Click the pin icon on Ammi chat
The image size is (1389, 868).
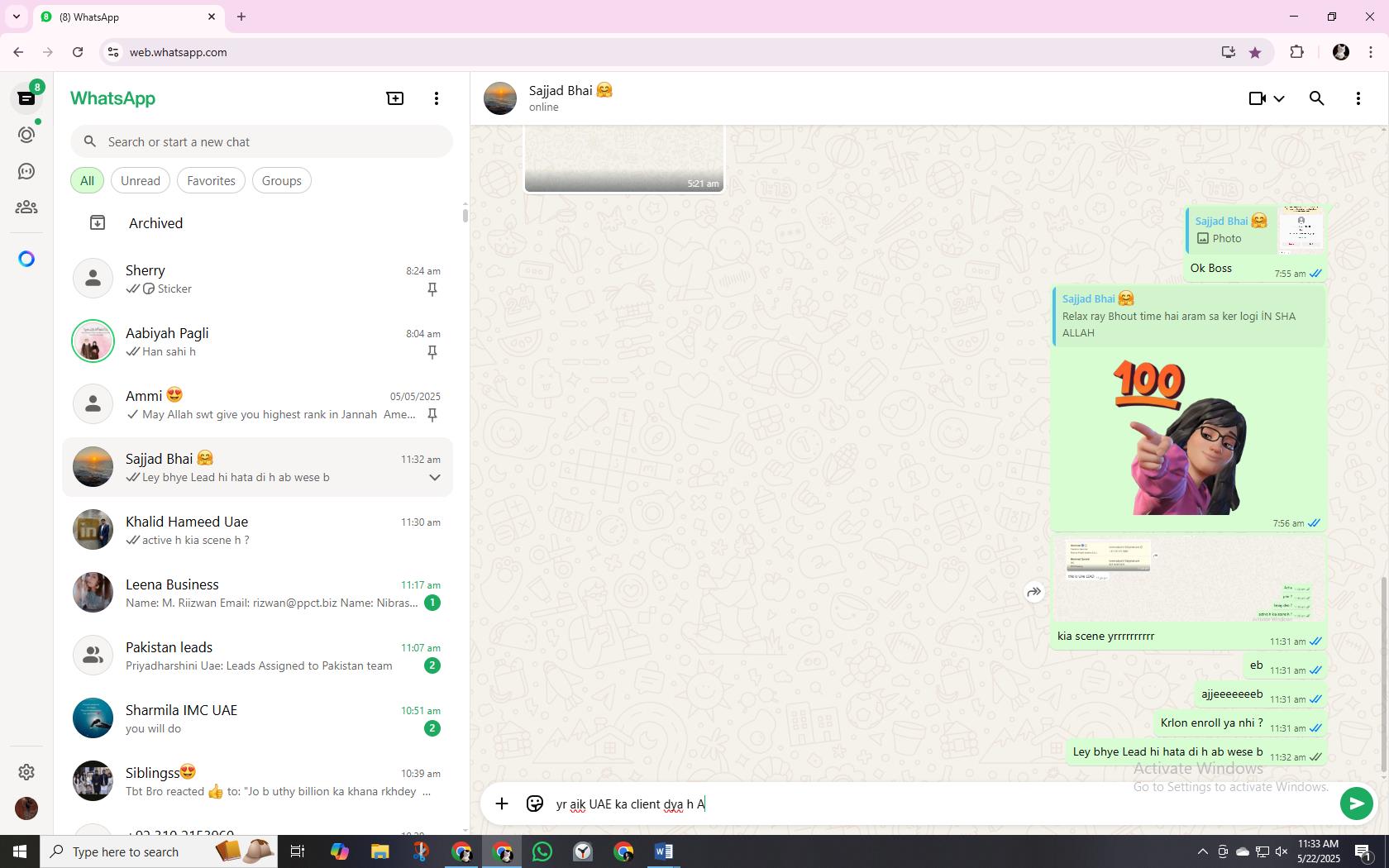click(x=432, y=415)
